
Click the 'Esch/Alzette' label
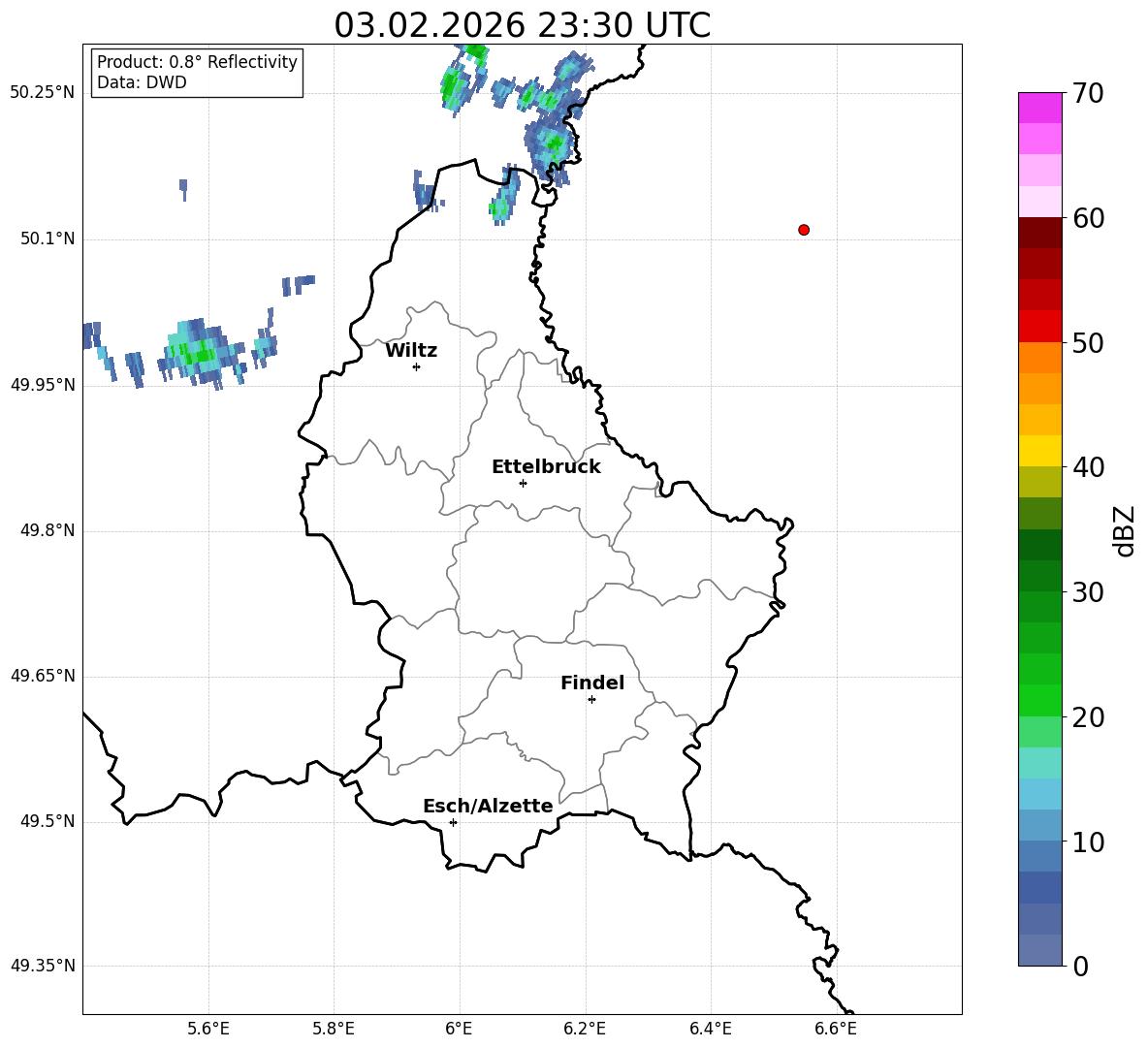pyautogui.click(x=488, y=806)
